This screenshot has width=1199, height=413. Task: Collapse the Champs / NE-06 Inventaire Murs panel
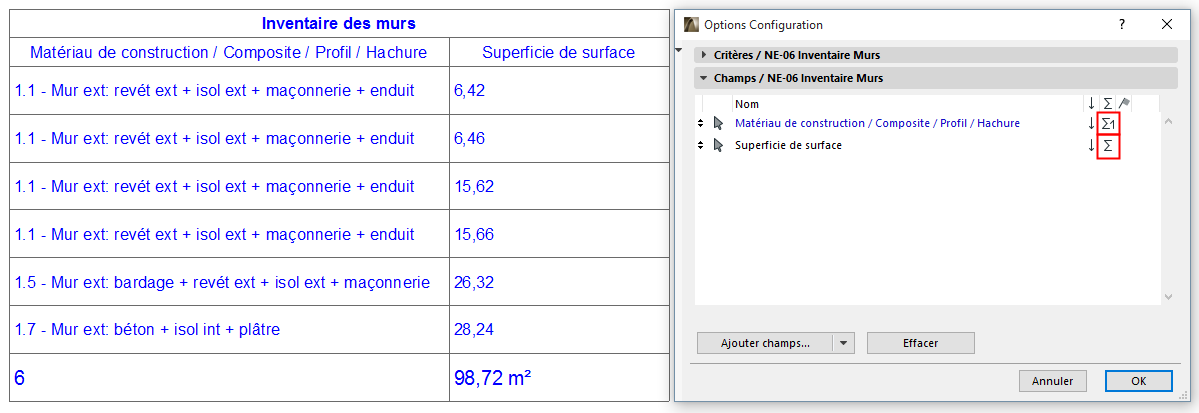[704, 78]
